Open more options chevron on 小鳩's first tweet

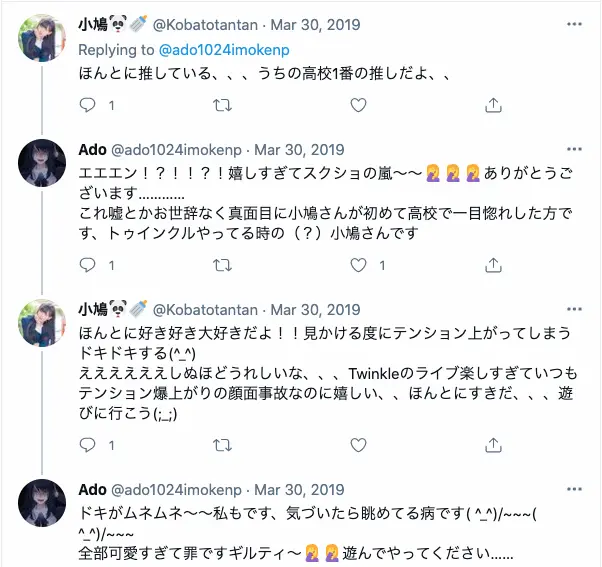tap(570, 24)
